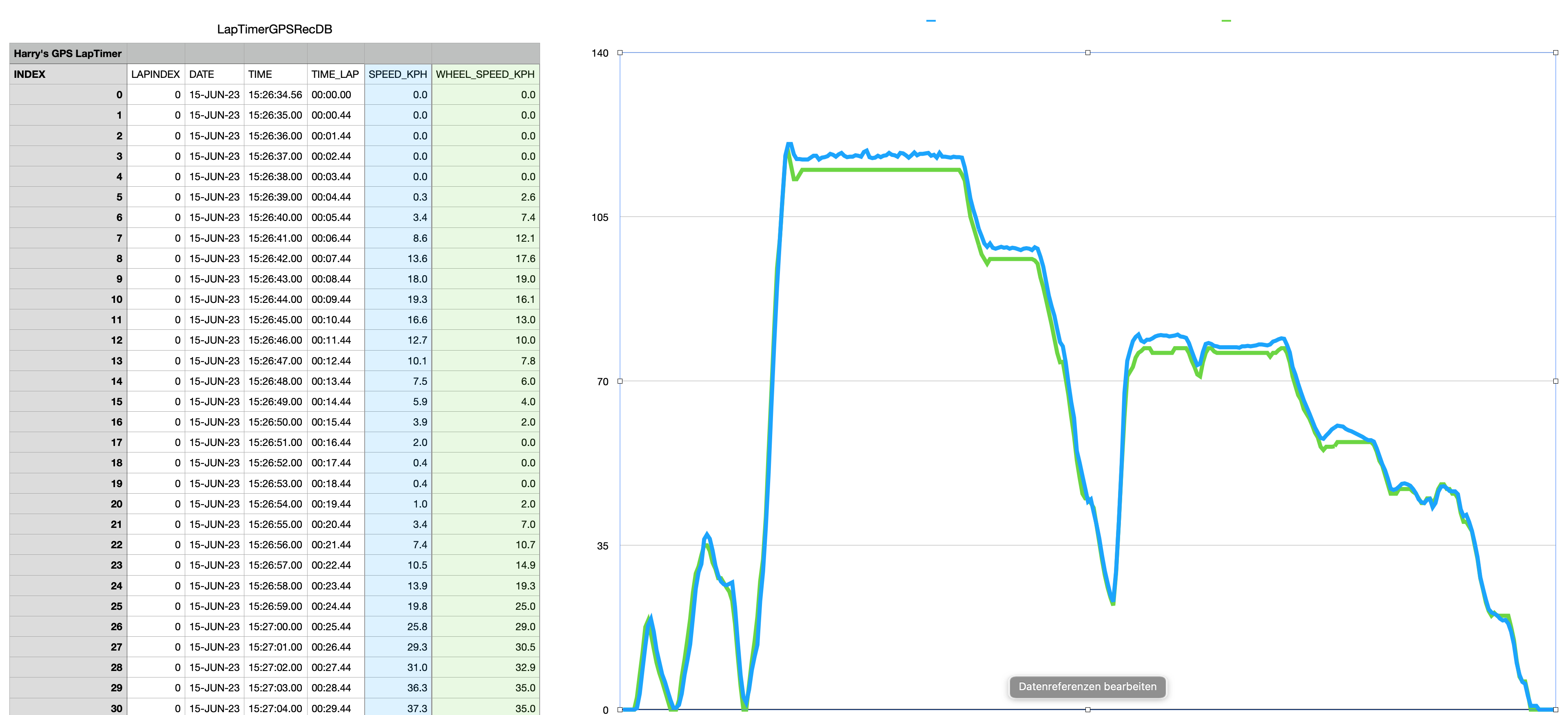Select the time cell 15:26:34.56
Viewport: 1568px width, 715px height.
[x=275, y=95]
